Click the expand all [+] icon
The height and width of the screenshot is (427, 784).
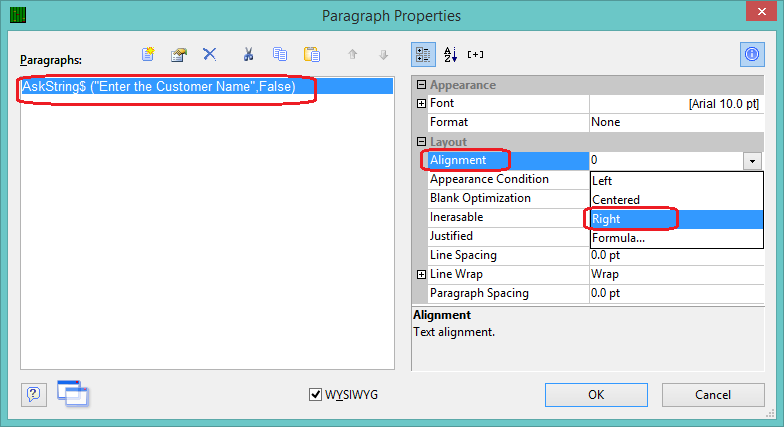[475, 54]
